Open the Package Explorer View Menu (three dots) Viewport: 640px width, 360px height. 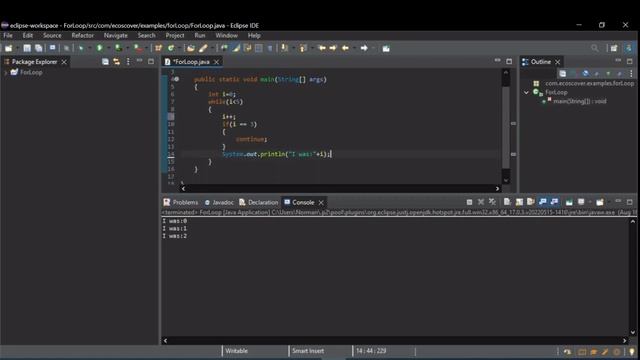coord(128,62)
